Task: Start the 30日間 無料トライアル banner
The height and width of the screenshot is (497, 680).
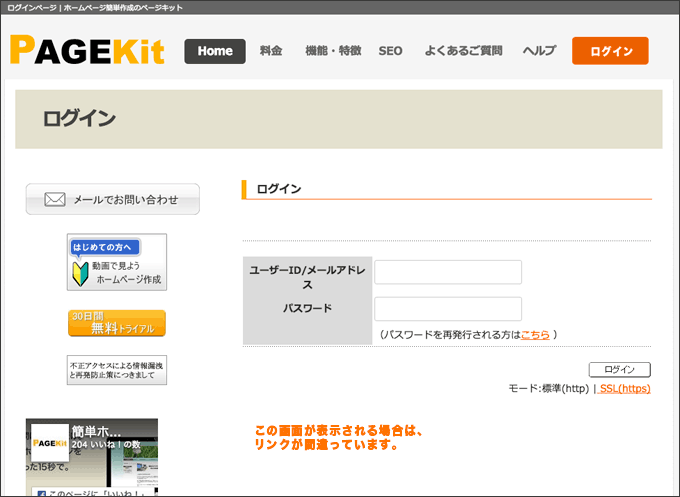Action: coord(117,323)
